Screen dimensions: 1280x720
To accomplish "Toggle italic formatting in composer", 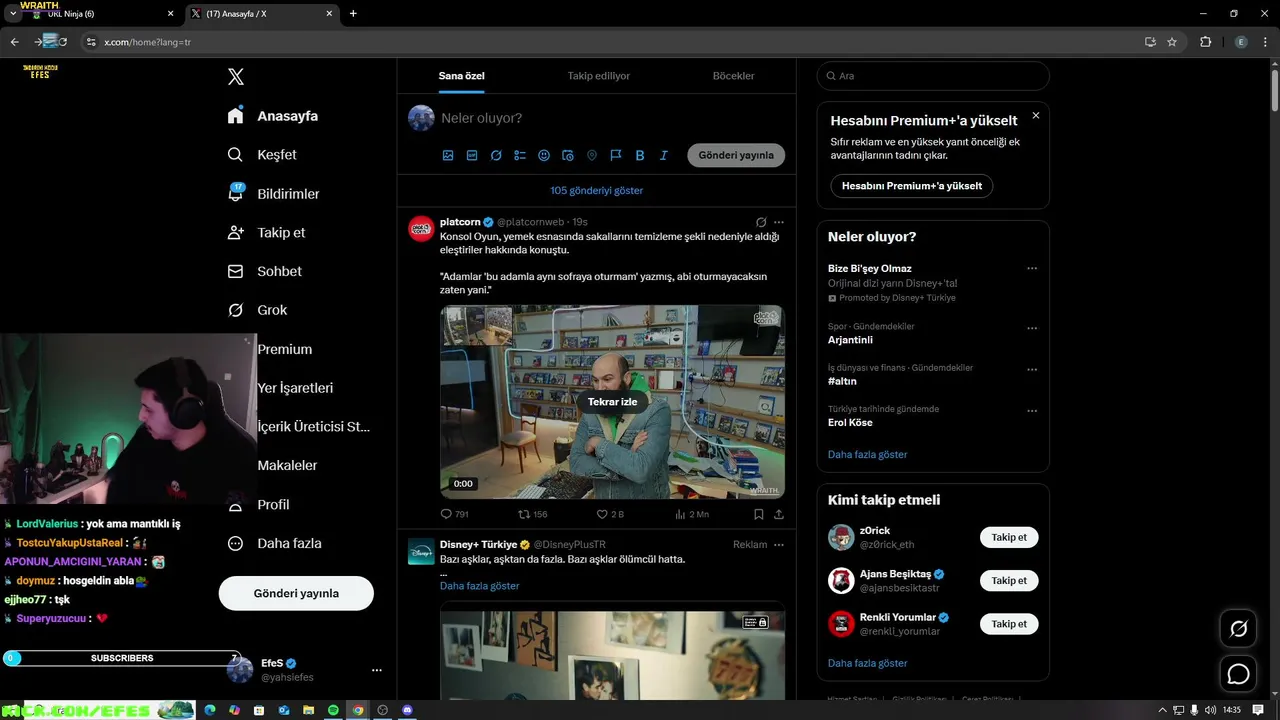I will click(x=664, y=155).
